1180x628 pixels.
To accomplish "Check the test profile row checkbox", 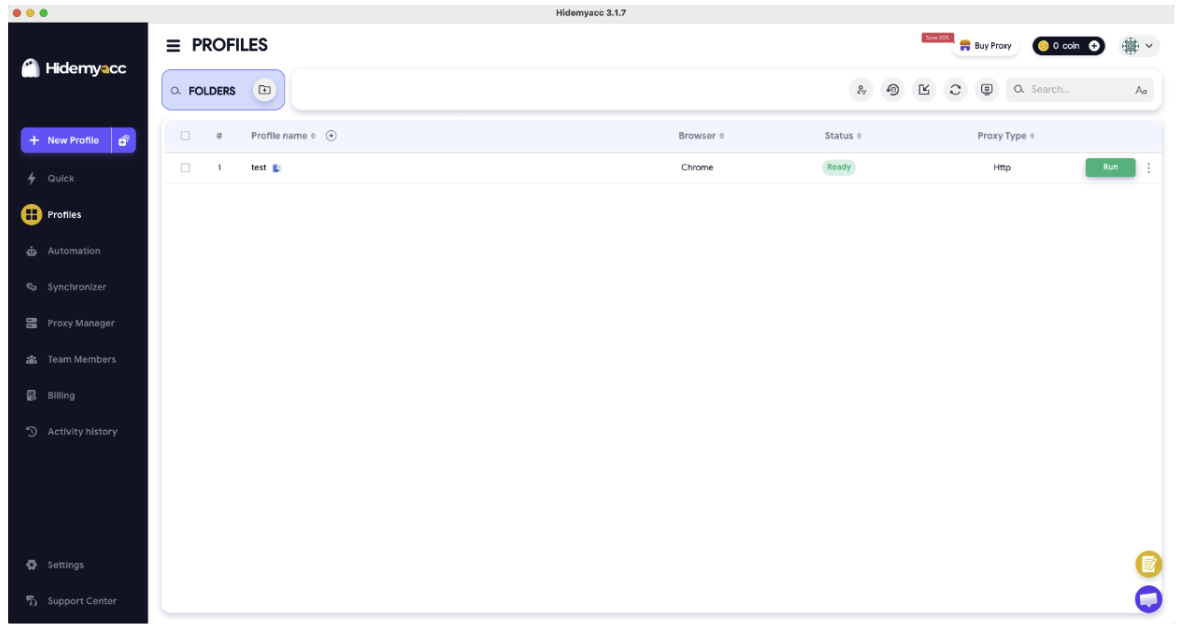I will (185, 167).
